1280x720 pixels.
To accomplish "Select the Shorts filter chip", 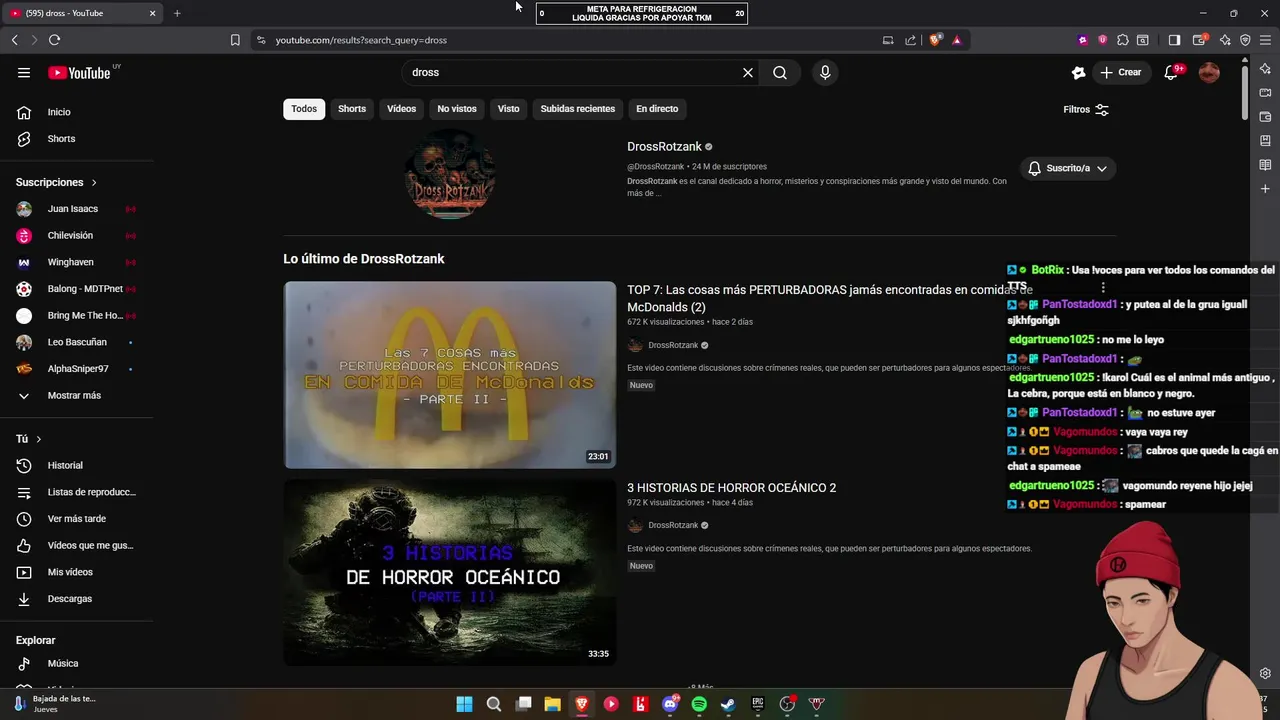I will click(352, 109).
